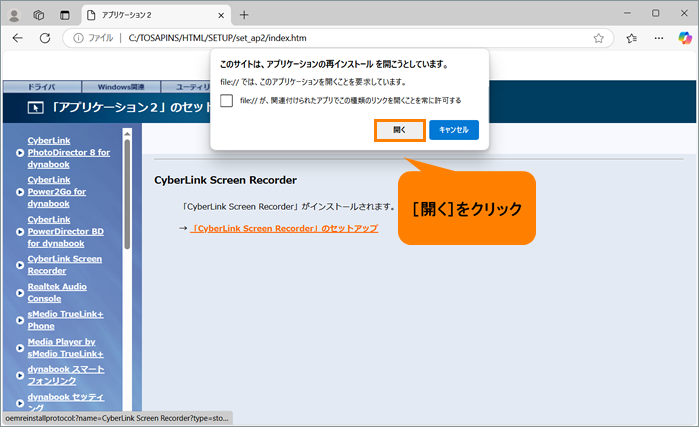Click the 開く button in dialog
Image resolution: width=699 pixels, height=427 pixels.
tap(399, 130)
